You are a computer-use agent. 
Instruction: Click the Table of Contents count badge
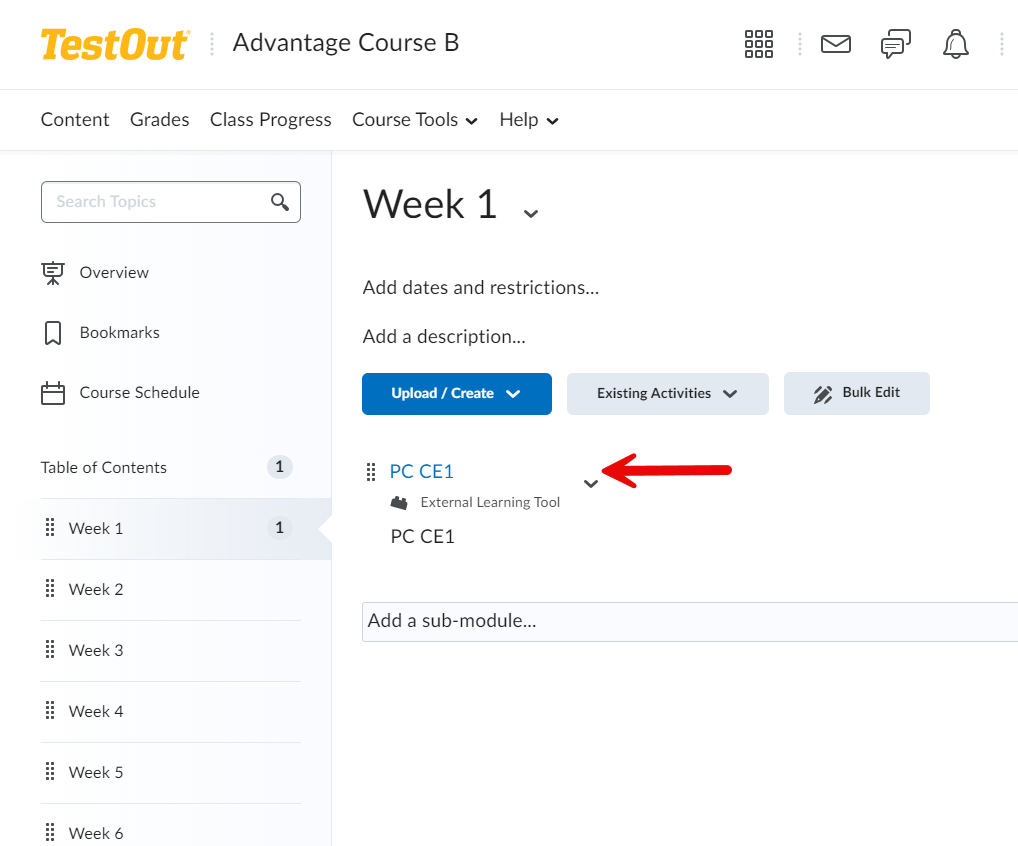click(x=280, y=467)
